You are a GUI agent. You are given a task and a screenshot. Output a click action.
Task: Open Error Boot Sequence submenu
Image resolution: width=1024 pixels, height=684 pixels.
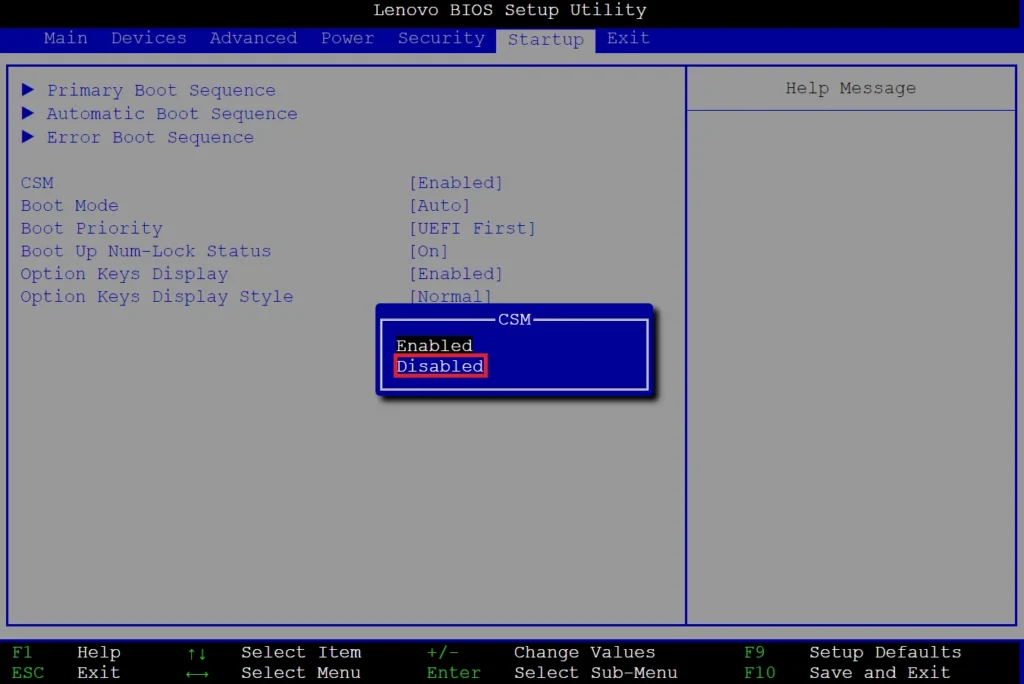click(150, 137)
